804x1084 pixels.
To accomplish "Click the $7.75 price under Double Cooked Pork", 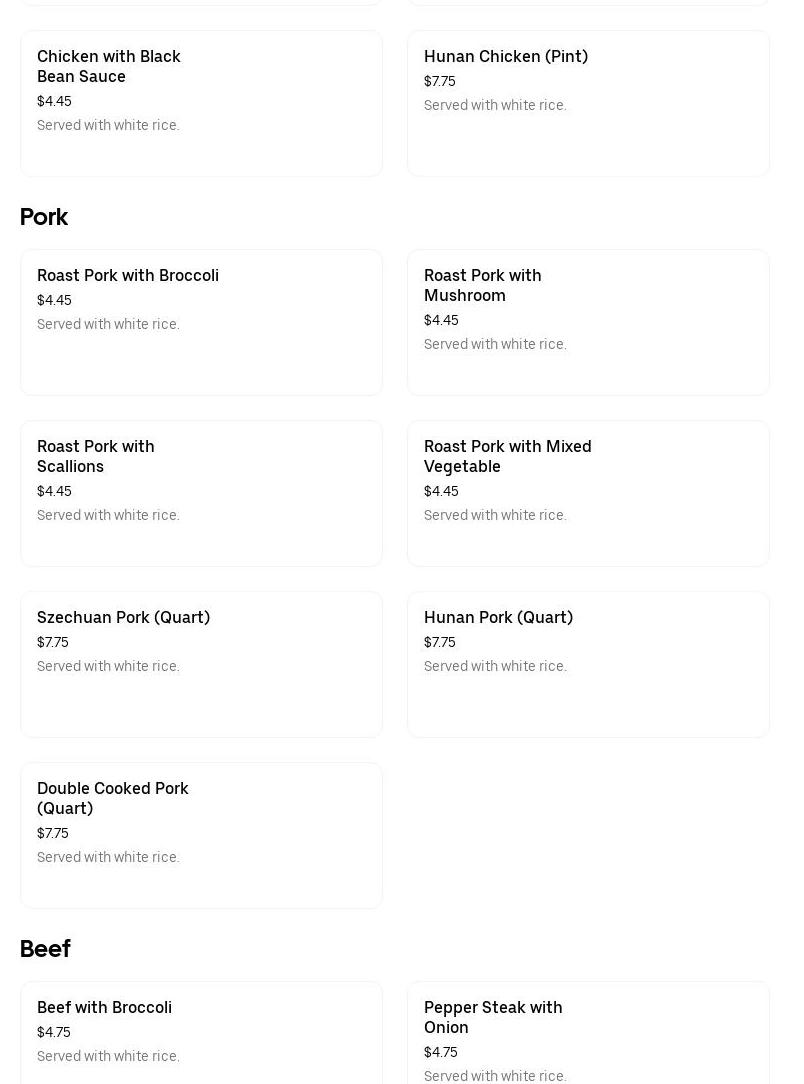I will (x=53, y=834).
